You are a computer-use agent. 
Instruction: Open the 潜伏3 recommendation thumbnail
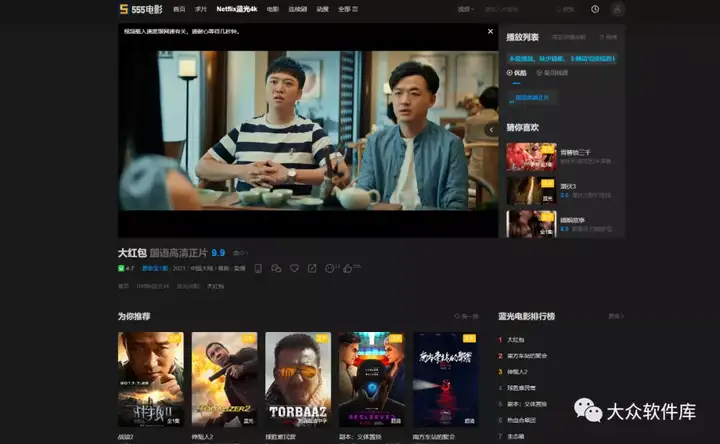[531, 191]
